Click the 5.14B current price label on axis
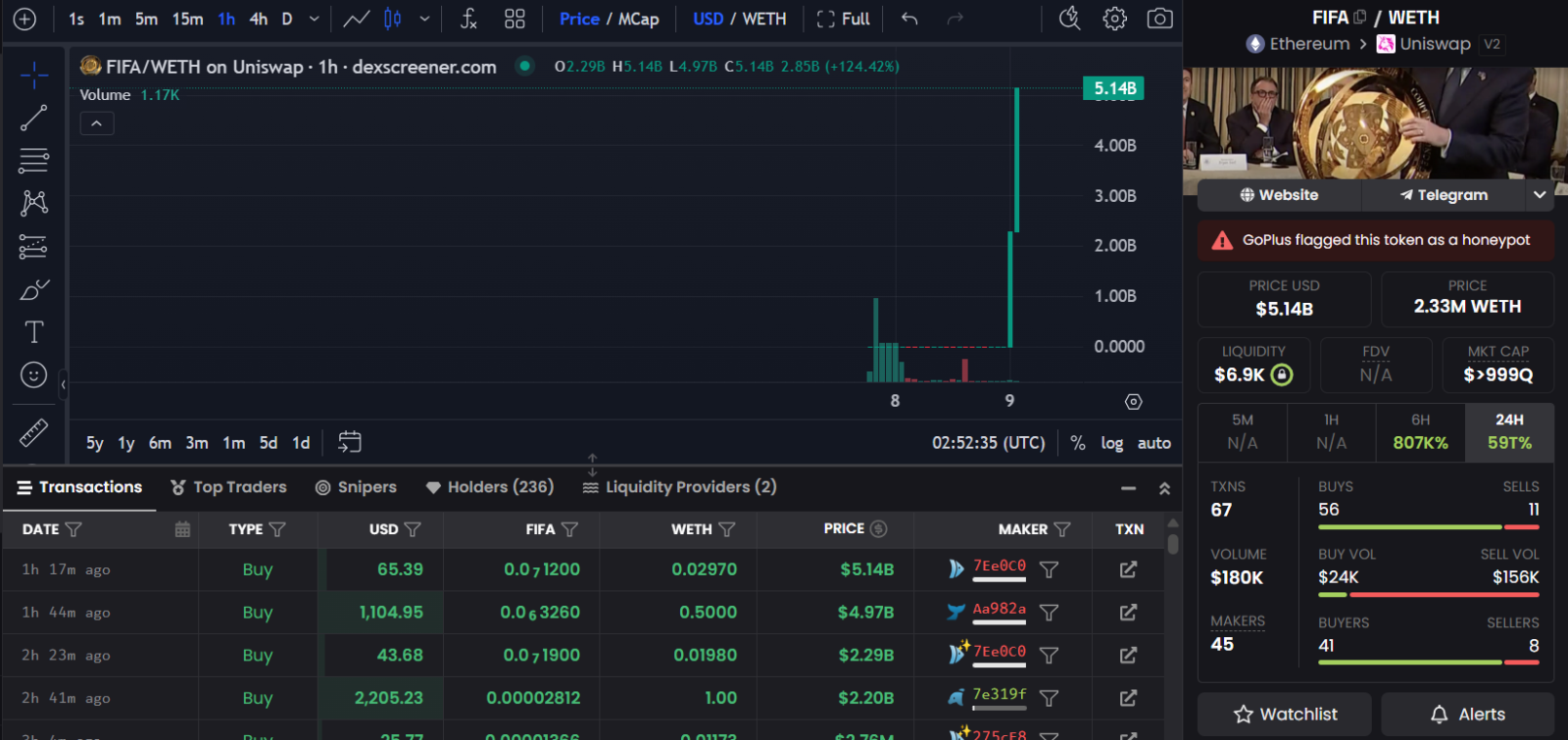 pyautogui.click(x=1114, y=88)
